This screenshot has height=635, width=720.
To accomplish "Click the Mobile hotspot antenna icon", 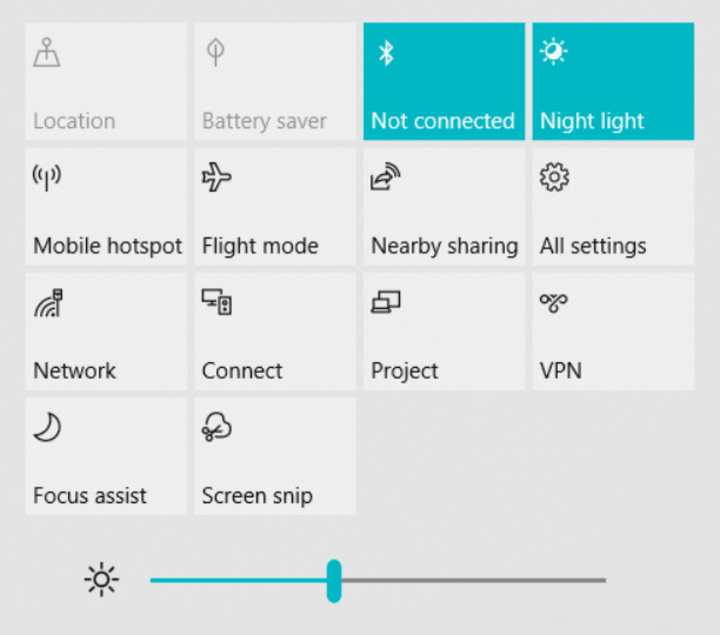I will coord(47,178).
